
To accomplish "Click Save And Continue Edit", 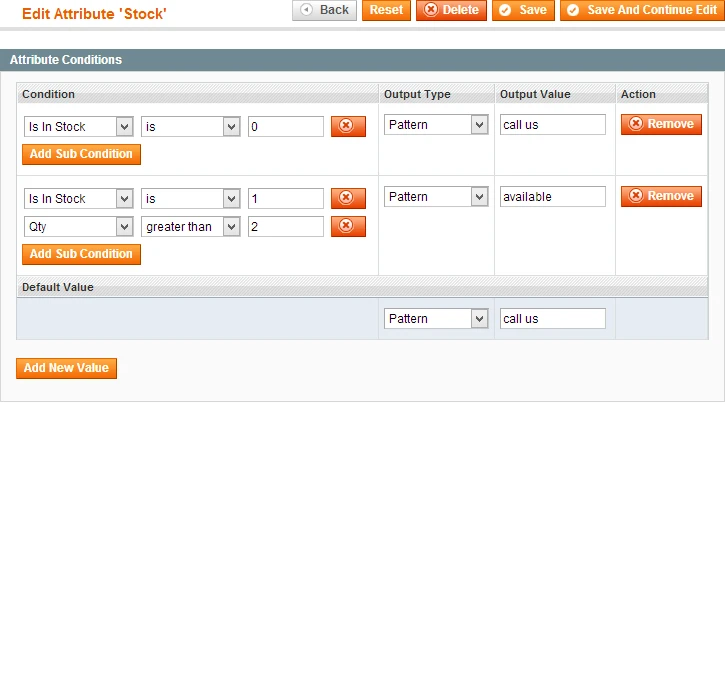I will (641, 10).
